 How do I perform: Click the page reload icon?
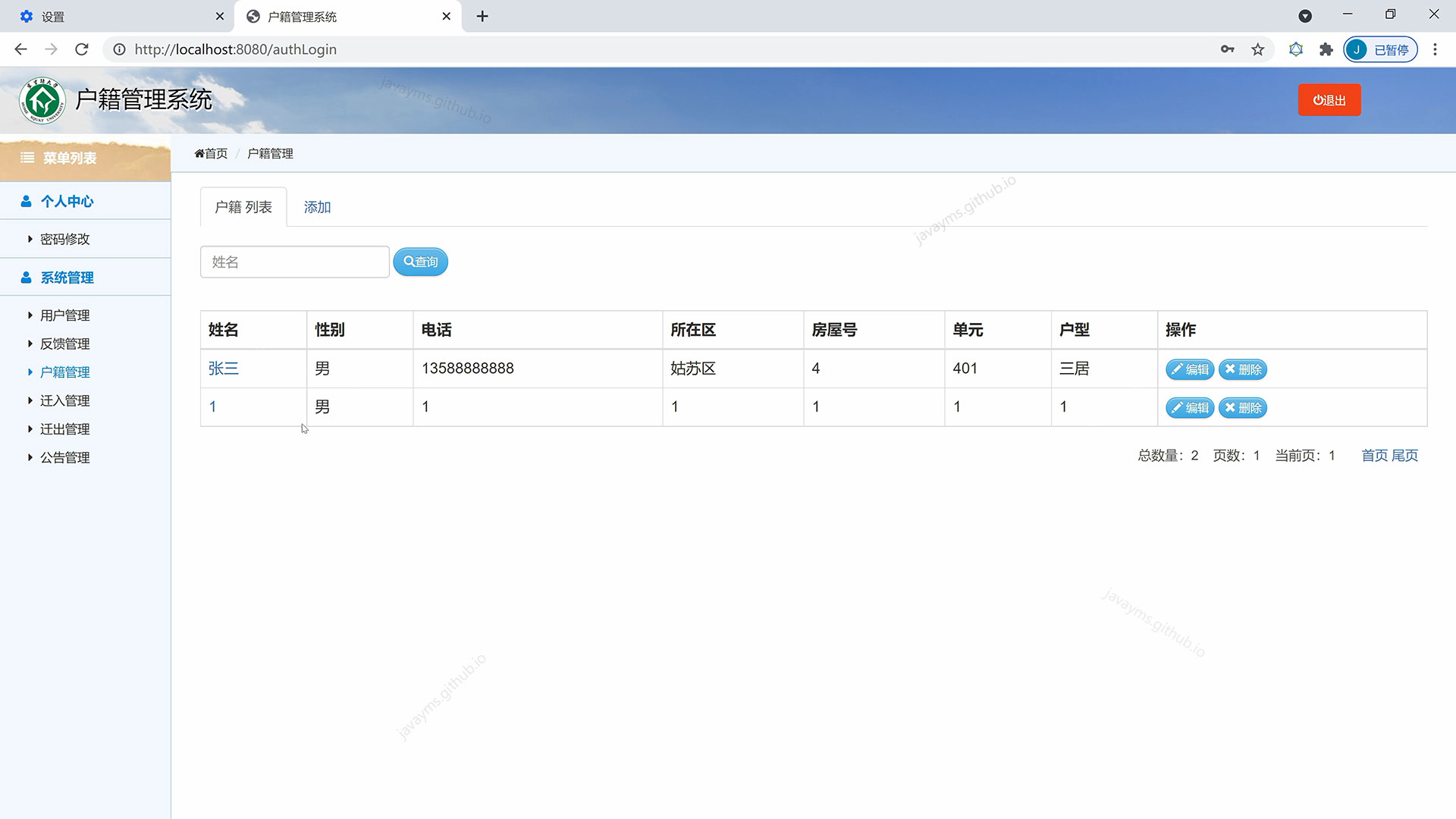[82, 49]
